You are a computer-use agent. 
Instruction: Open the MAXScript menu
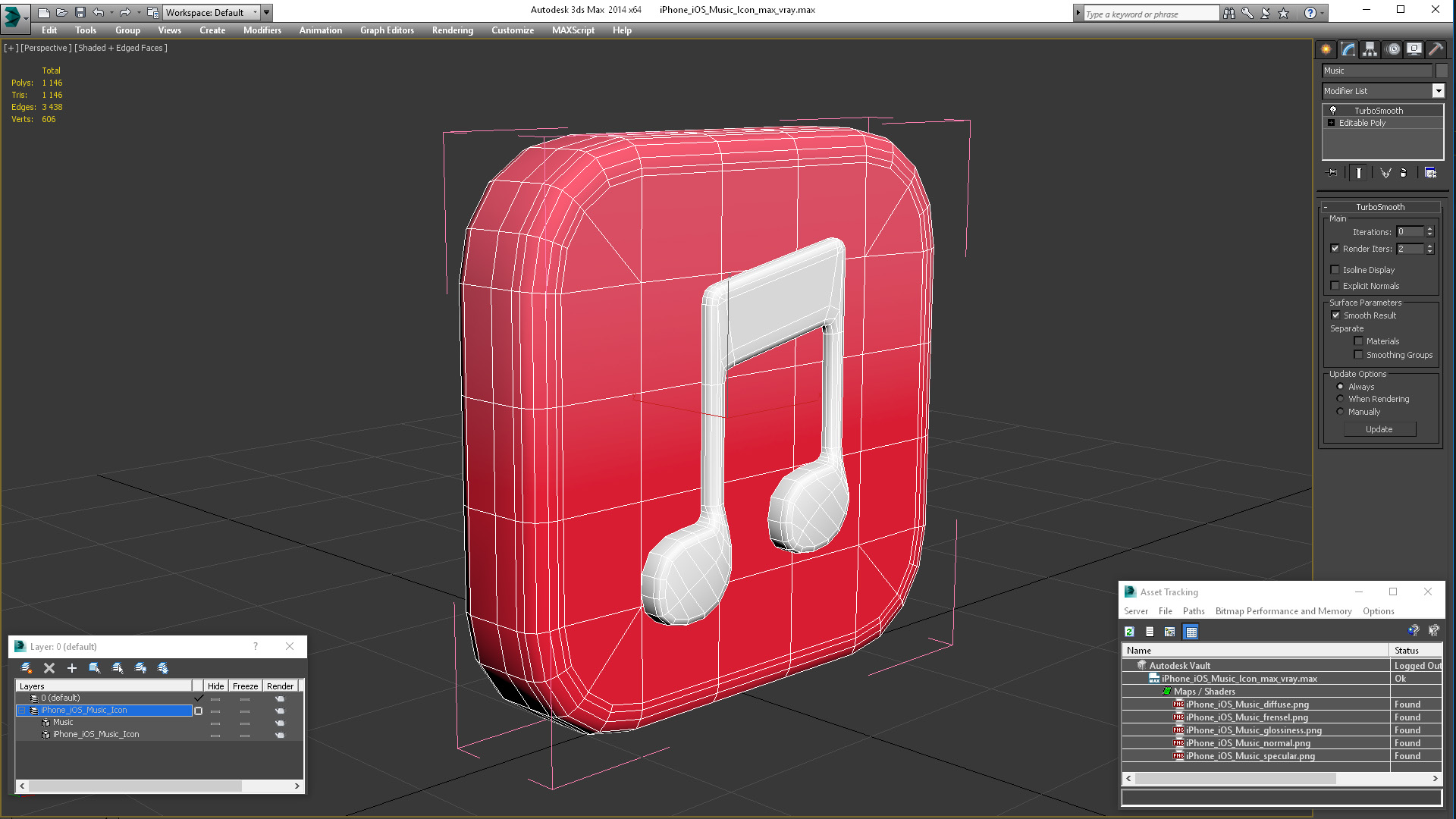pyautogui.click(x=573, y=30)
